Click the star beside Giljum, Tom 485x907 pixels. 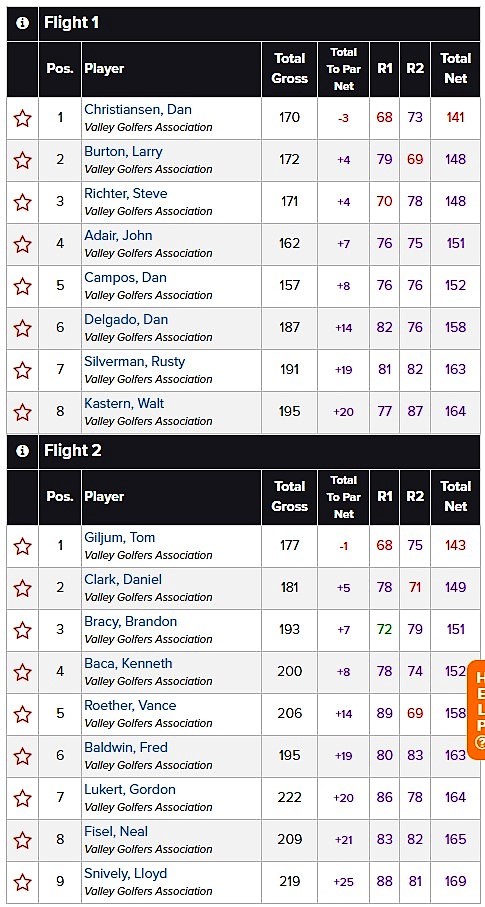click(23, 546)
